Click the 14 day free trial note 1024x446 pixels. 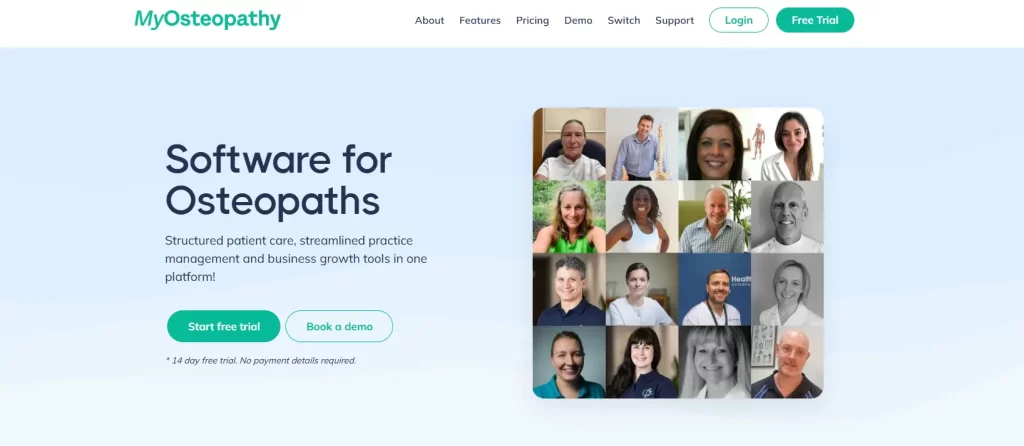261,360
